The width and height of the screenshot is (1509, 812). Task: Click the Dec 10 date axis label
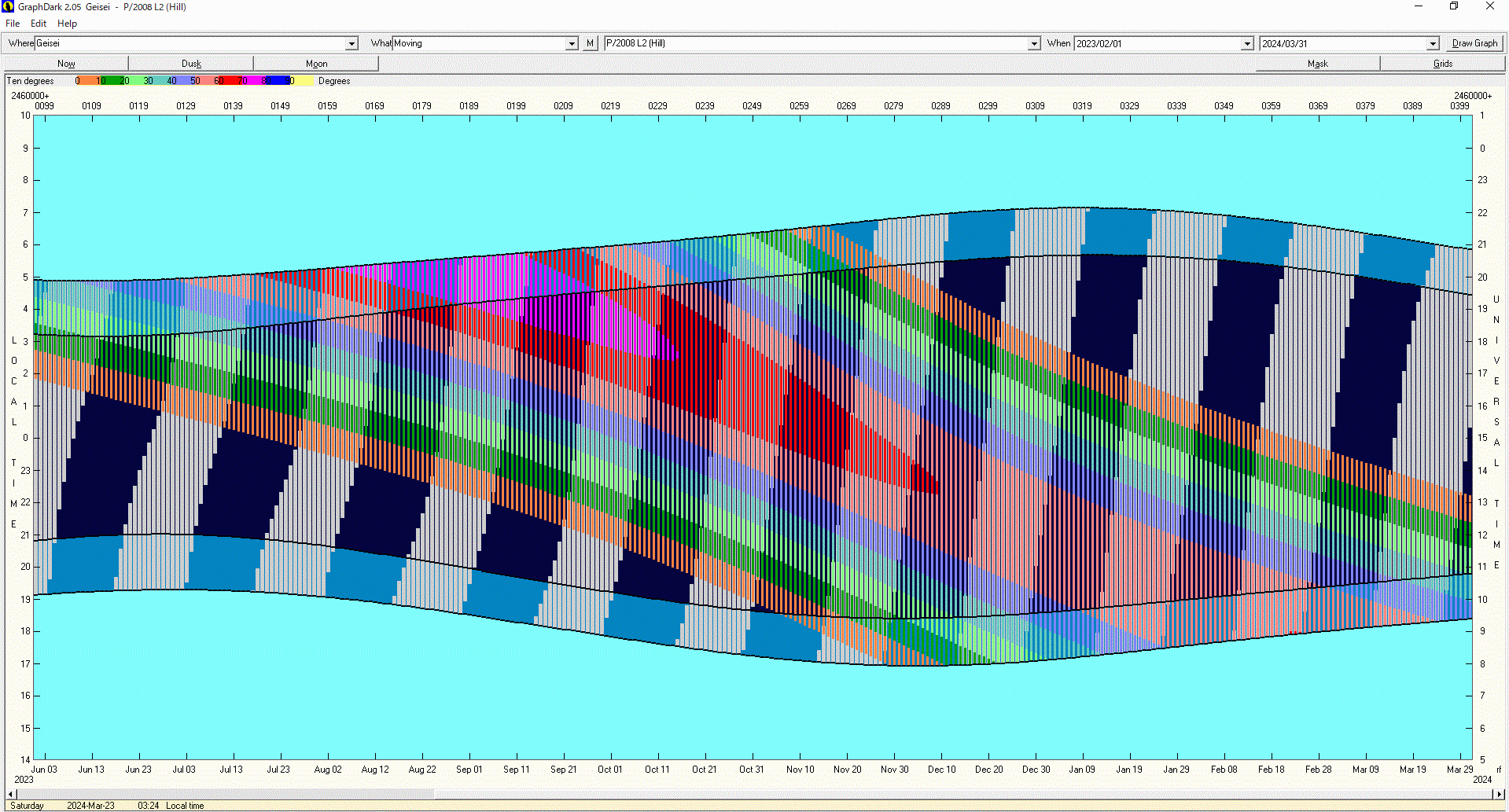(x=941, y=770)
